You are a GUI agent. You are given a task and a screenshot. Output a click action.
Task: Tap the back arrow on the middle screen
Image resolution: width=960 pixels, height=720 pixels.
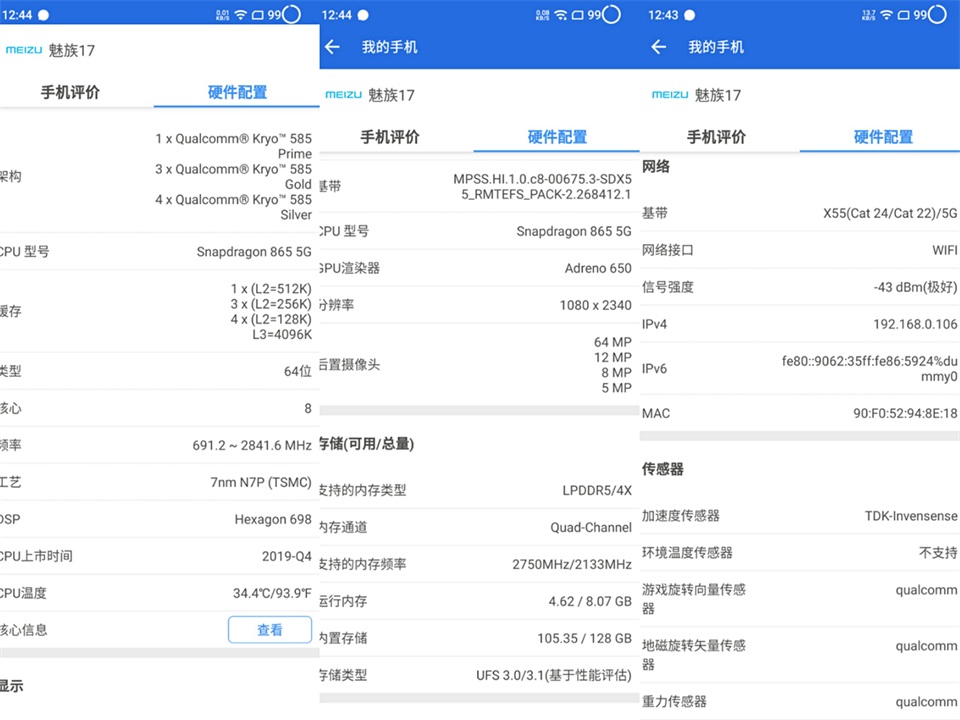coord(332,47)
